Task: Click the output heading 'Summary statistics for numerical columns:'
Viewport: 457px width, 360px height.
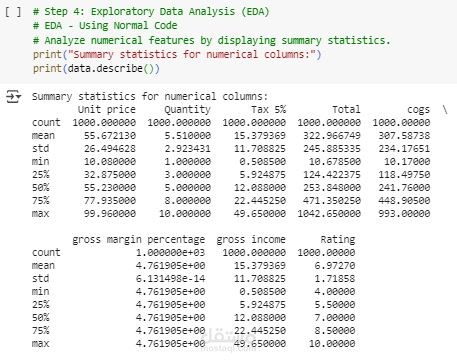Action: (x=150, y=97)
